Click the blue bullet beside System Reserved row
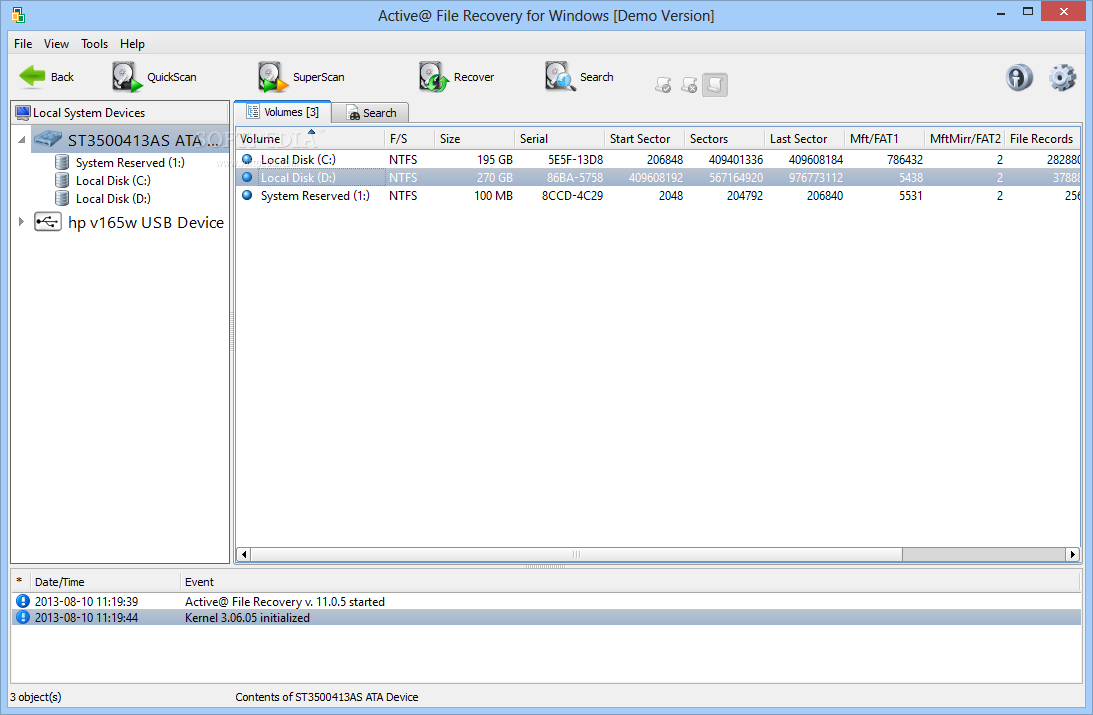 tap(247, 195)
